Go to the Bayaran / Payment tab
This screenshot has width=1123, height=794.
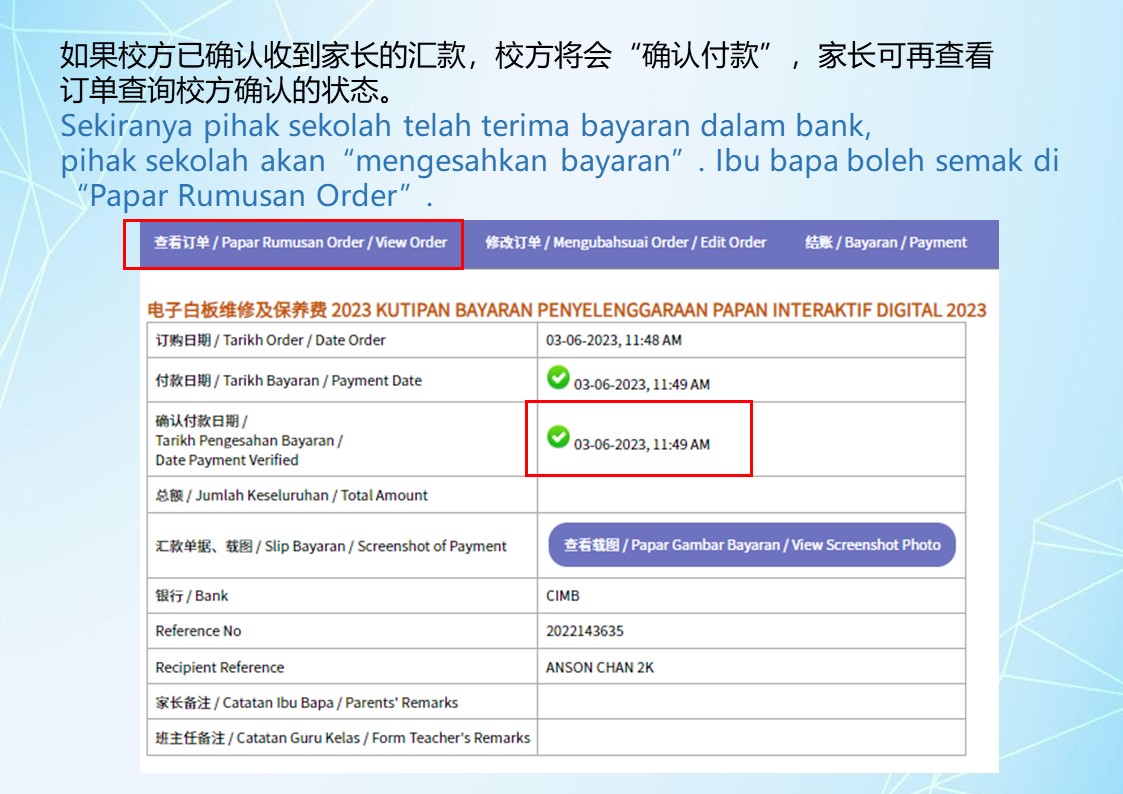(x=886, y=243)
